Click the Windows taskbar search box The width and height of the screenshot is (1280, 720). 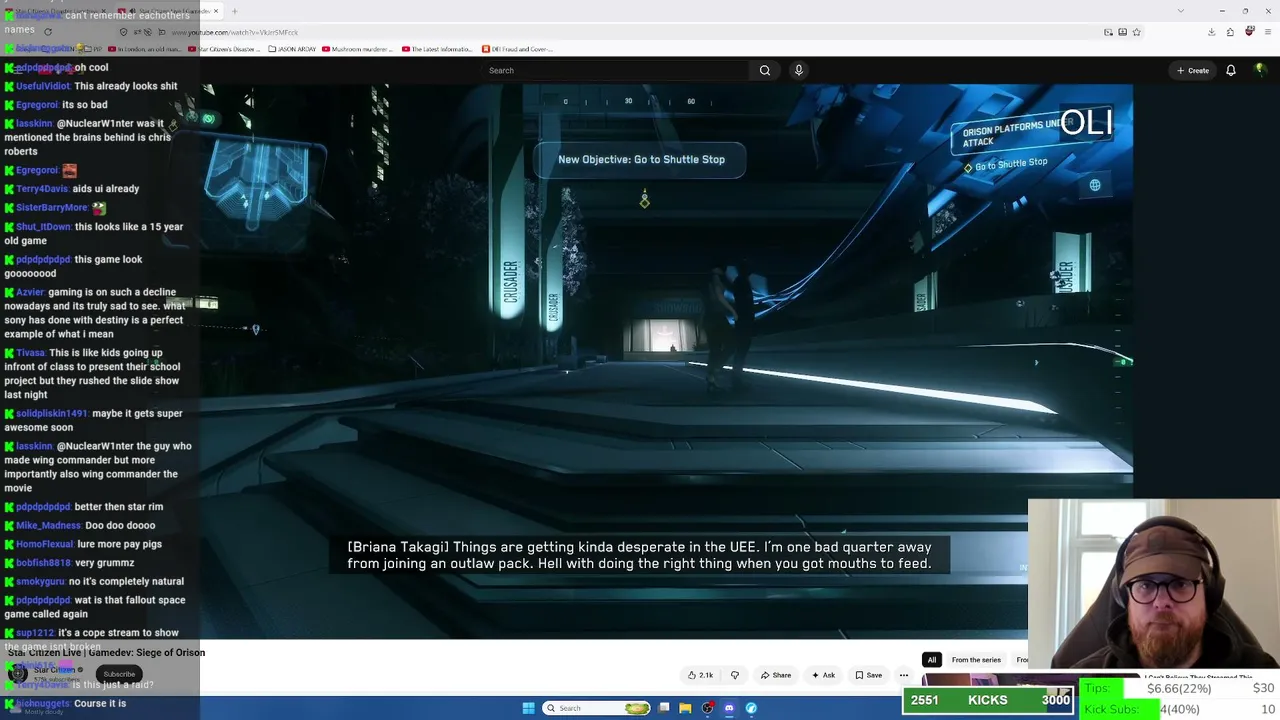[x=597, y=708]
